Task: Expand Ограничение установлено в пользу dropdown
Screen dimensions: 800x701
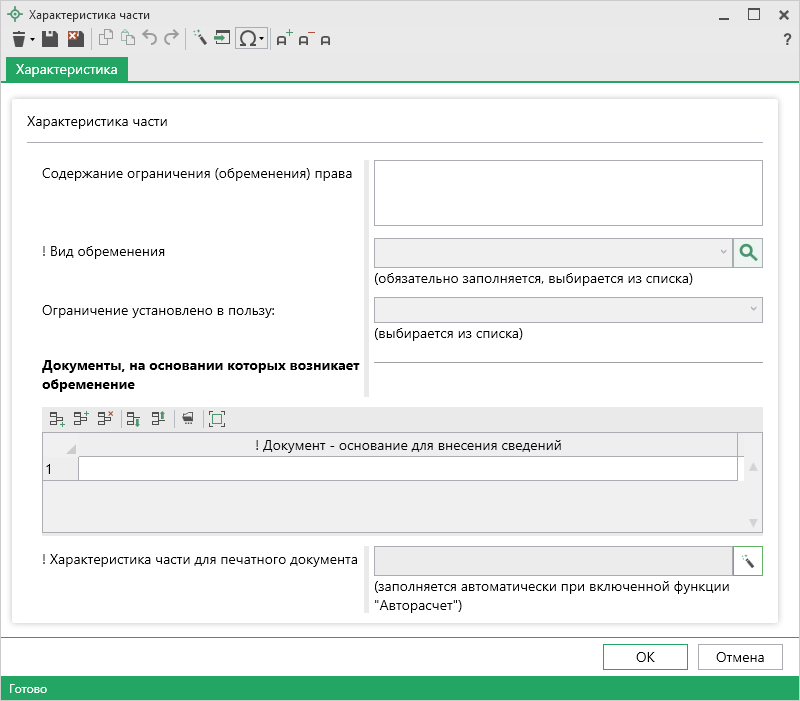Action: click(x=752, y=310)
